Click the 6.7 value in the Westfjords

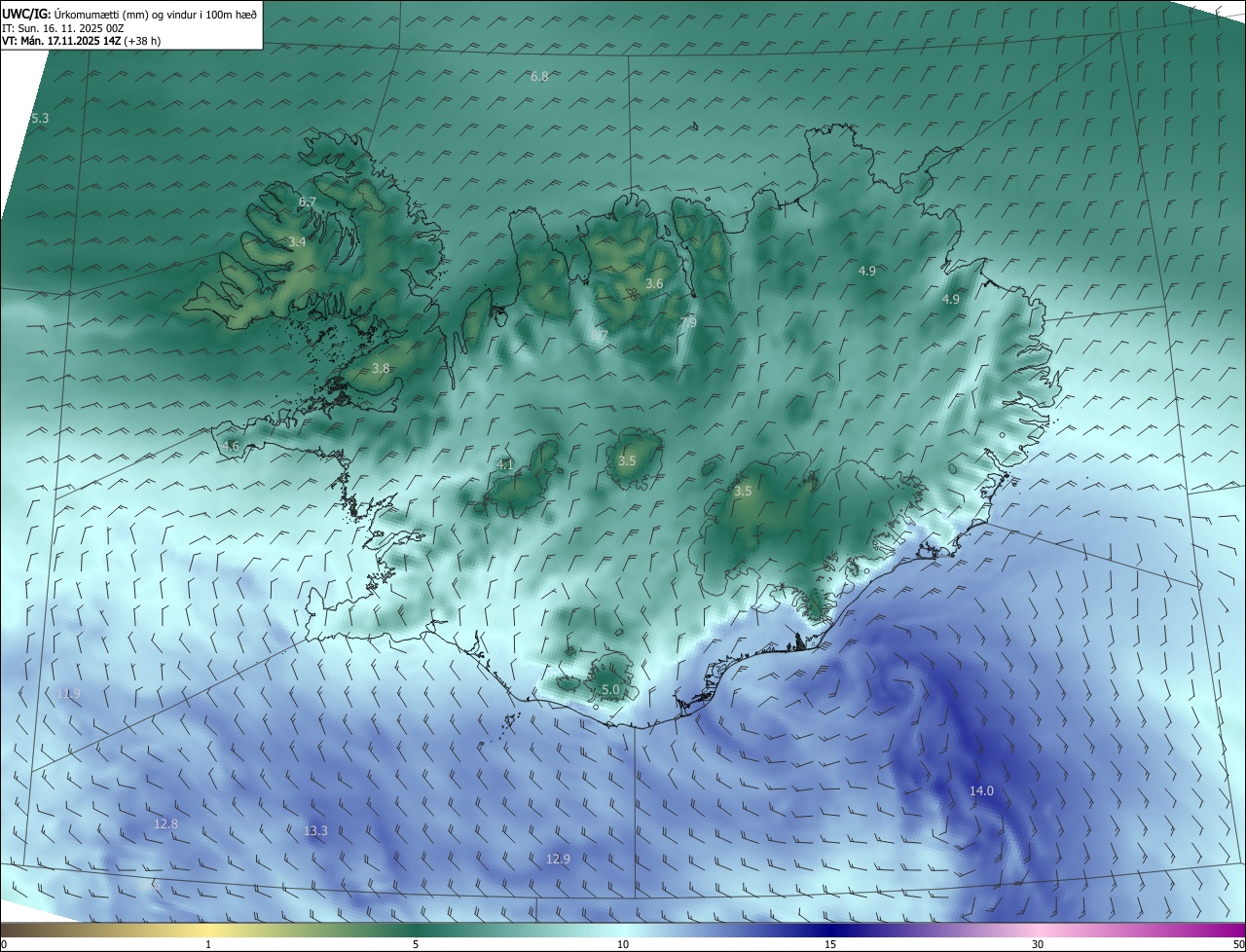click(x=308, y=201)
